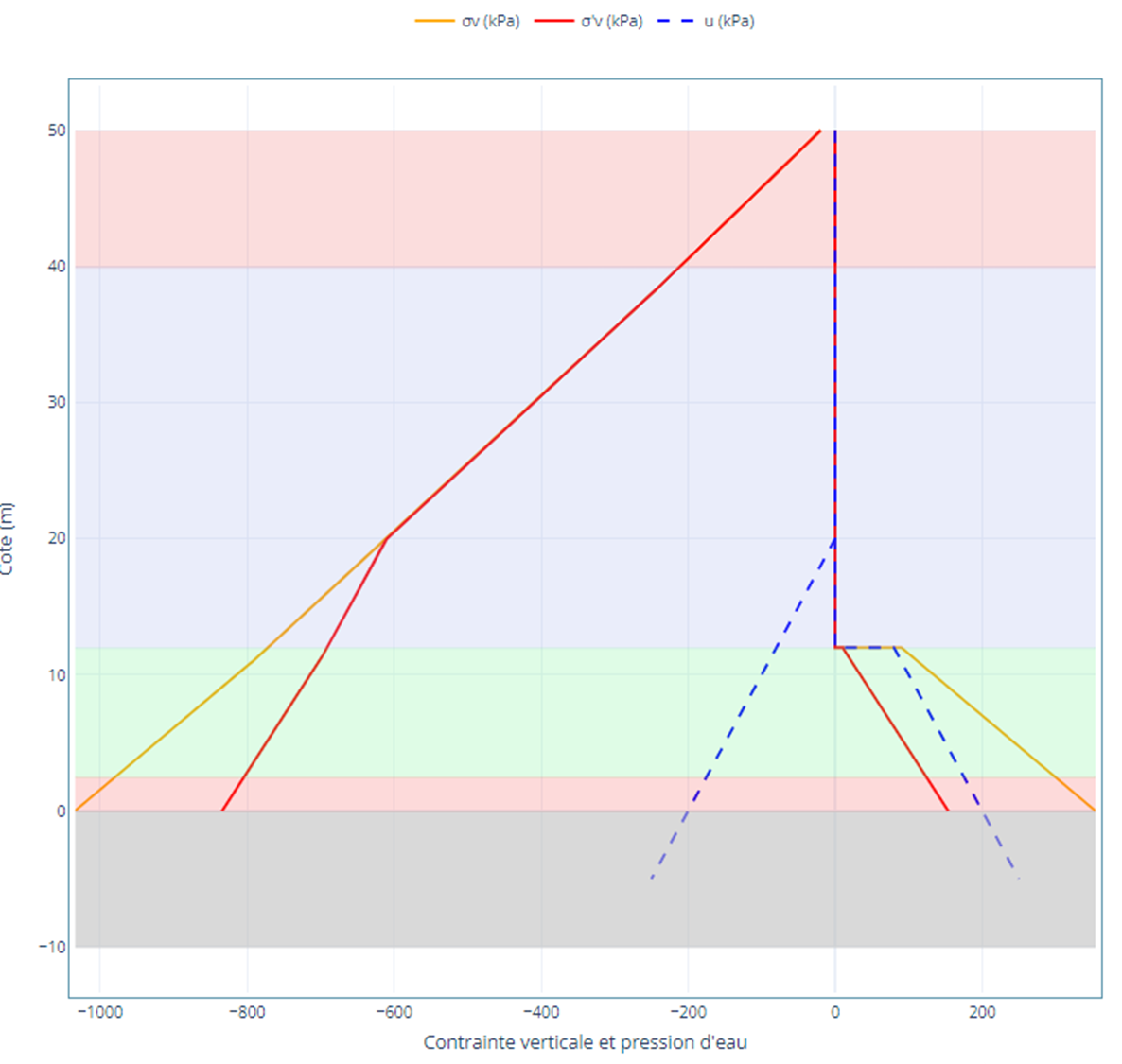This screenshot has height=1064, width=1122.
Task: Click where red and orange curves split at elevation 20
Action: [386, 538]
